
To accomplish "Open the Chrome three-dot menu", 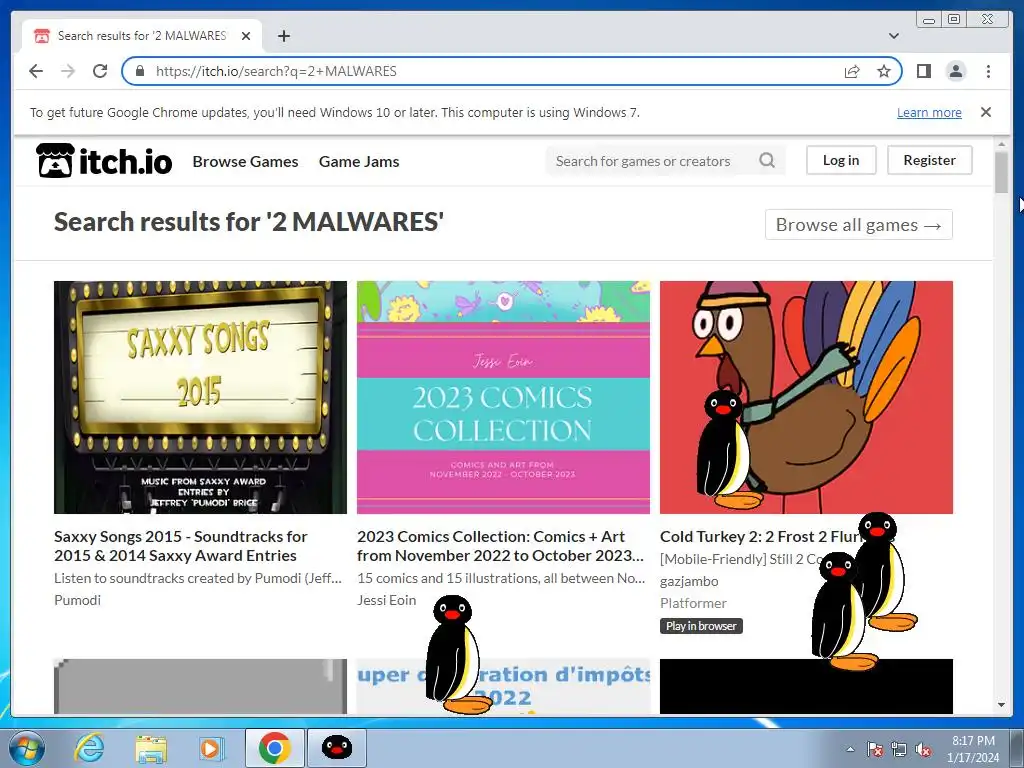I will click(x=988, y=71).
